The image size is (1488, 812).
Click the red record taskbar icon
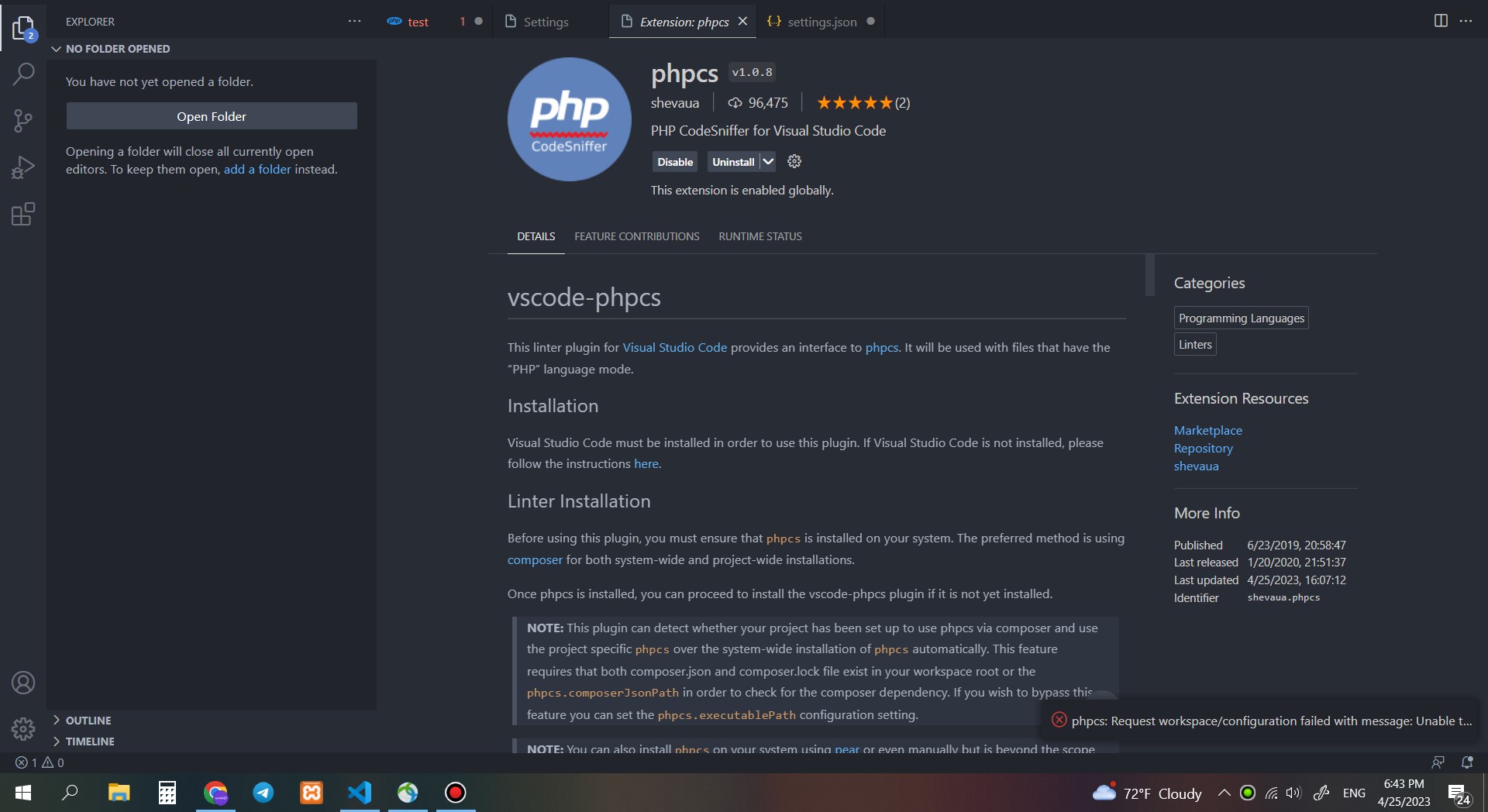pyautogui.click(x=456, y=793)
